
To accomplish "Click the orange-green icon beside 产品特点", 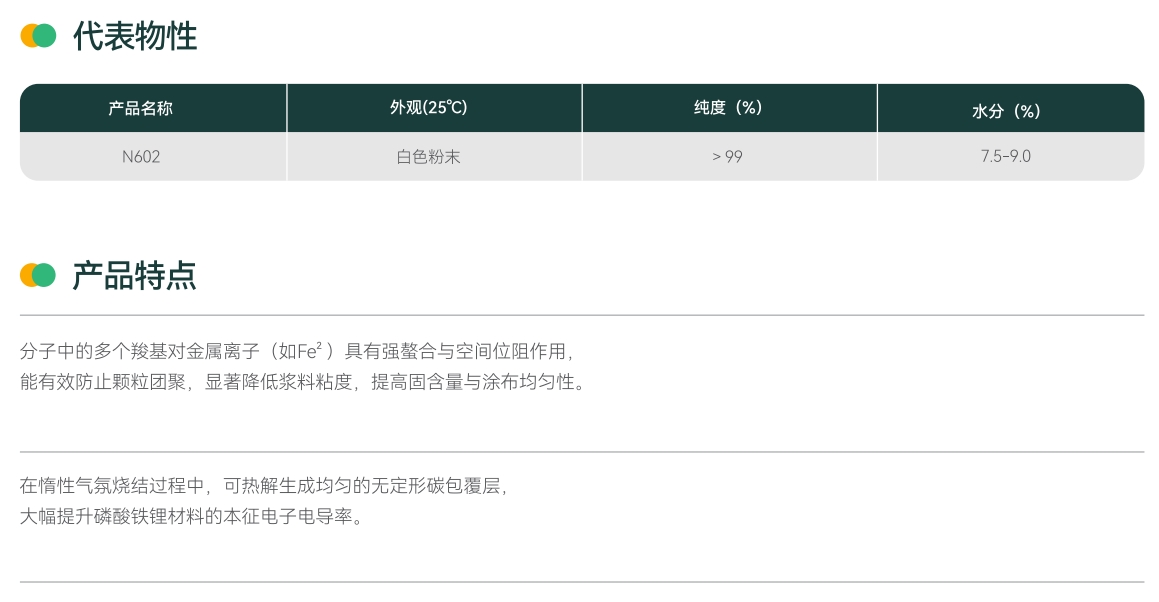I will pyautogui.click(x=38, y=275).
